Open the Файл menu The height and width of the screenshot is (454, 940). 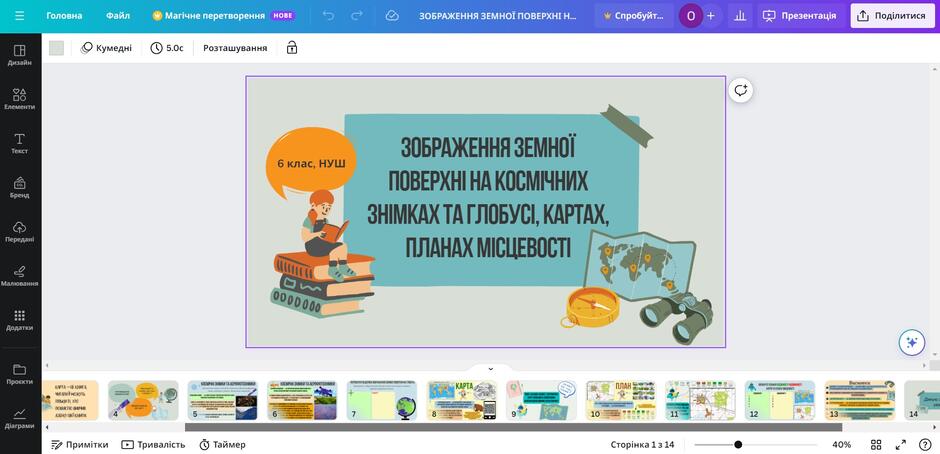click(x=118, y=16)
